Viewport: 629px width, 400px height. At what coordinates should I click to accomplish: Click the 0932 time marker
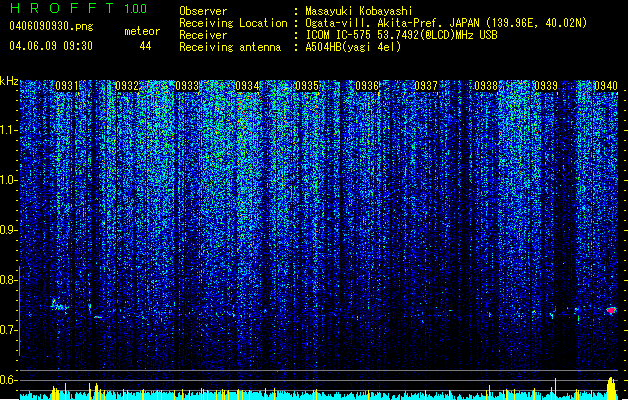127,86
